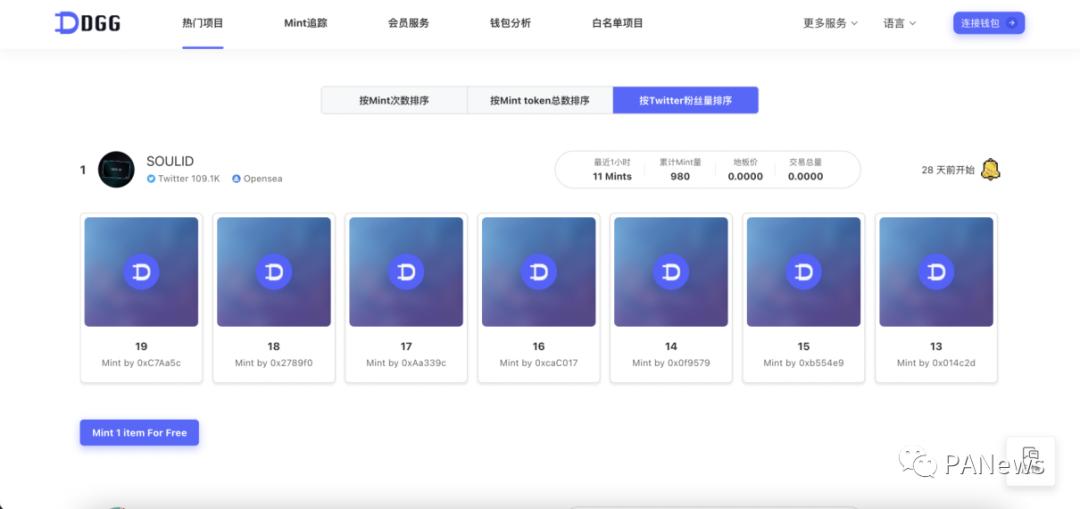
Task: Open the 语言 language dropdown
Action: coord(899,23)
